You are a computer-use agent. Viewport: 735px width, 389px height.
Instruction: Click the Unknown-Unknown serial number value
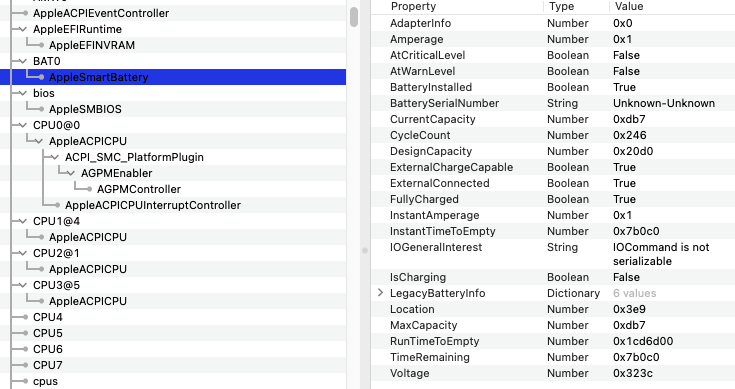(664, 103)
